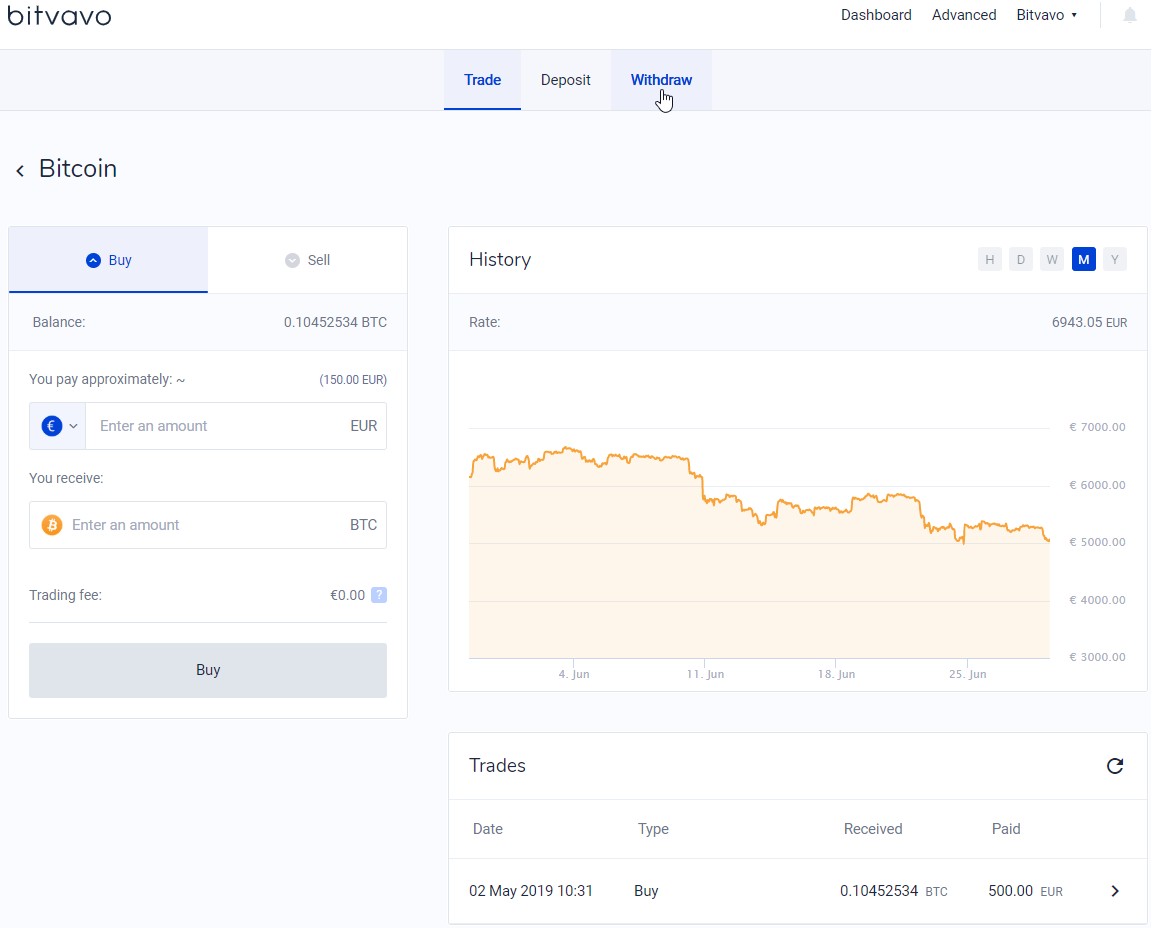Open the Deposit tab
The height and width of the screenshot is (928, 1151).
pos(565,79)
